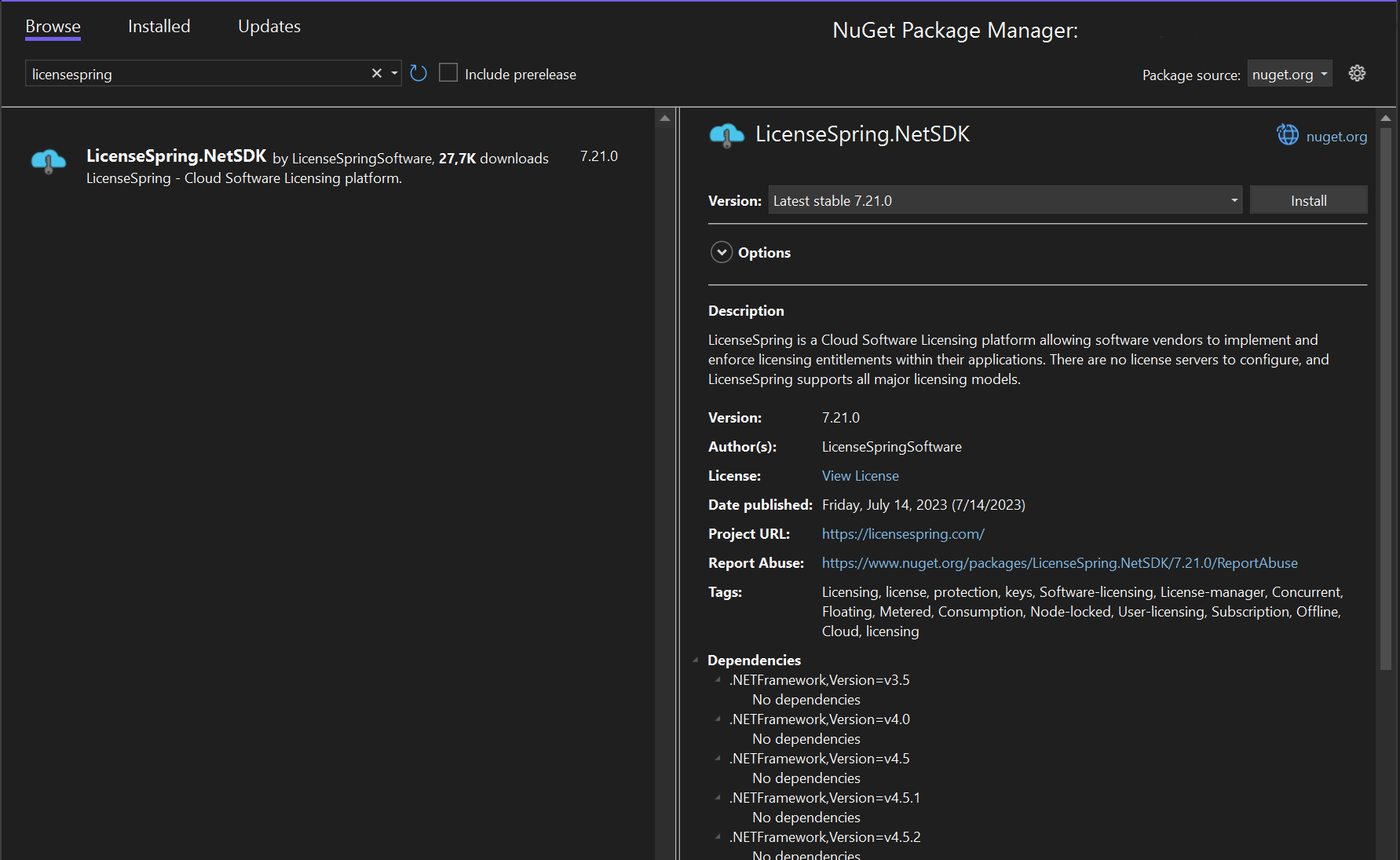Image resolution: width=1400 pixels, height=860 pixels.
Task: Enable the Include prerelease checkbox
Action: pyautogui.click(x=448, y=73)
